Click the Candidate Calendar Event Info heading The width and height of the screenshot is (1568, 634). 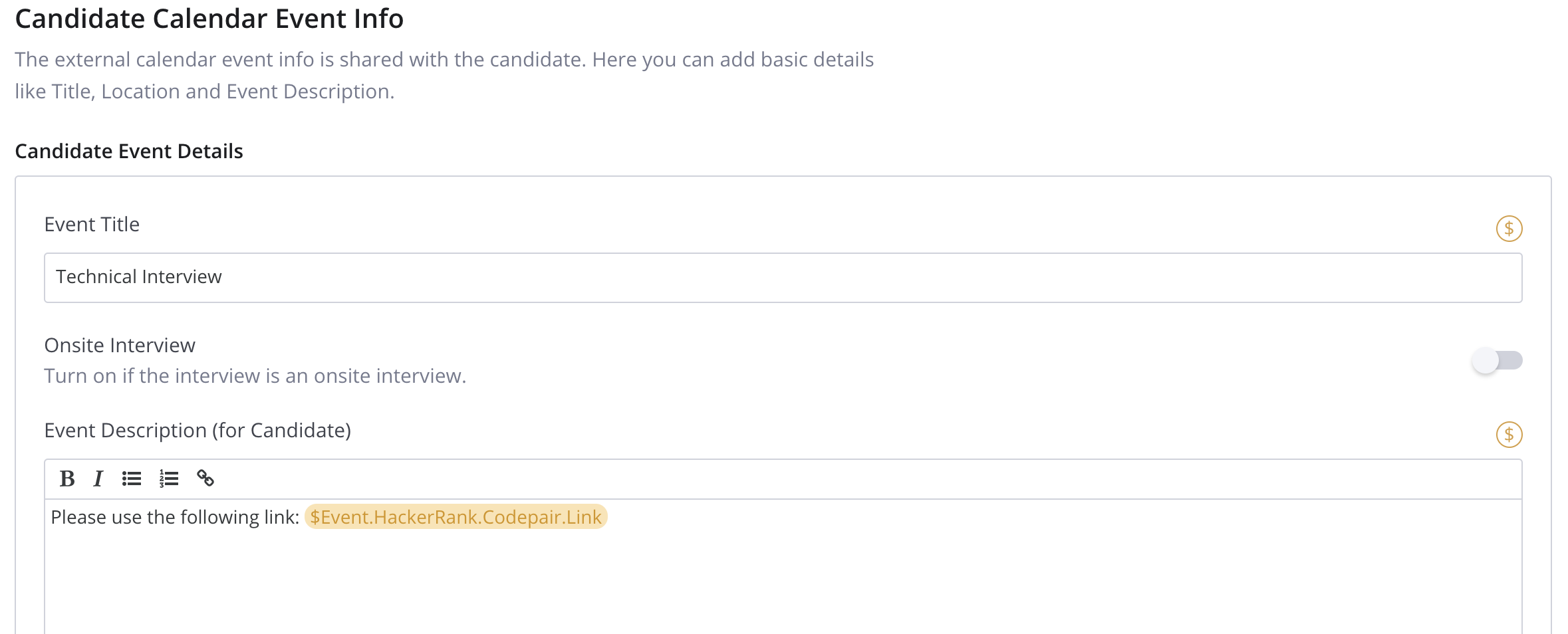(x=209, y=19)
